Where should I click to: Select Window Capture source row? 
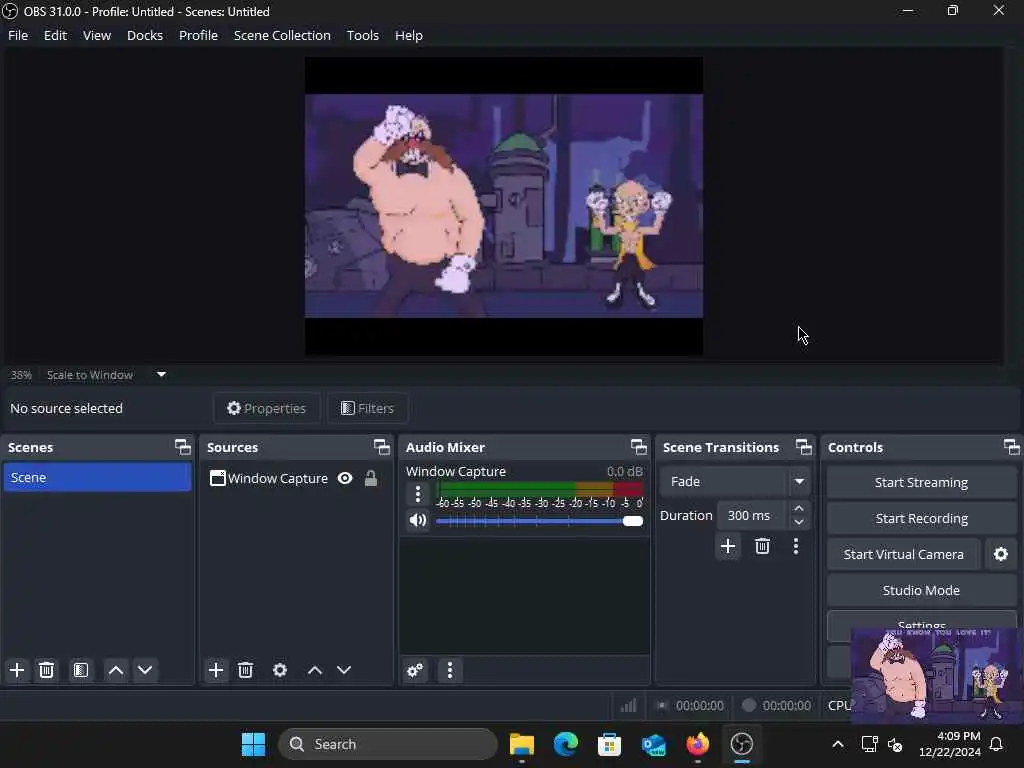pyautogui.click(x=295, y=479)
